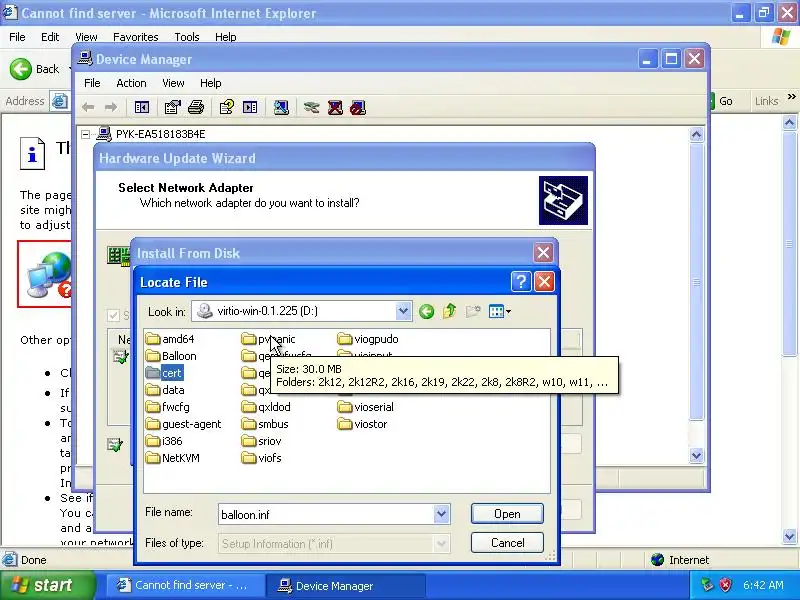This screenshot has height=600, width=800.
Task: Go back with the green arrow in Locate File
Action: tap(427, 311)
